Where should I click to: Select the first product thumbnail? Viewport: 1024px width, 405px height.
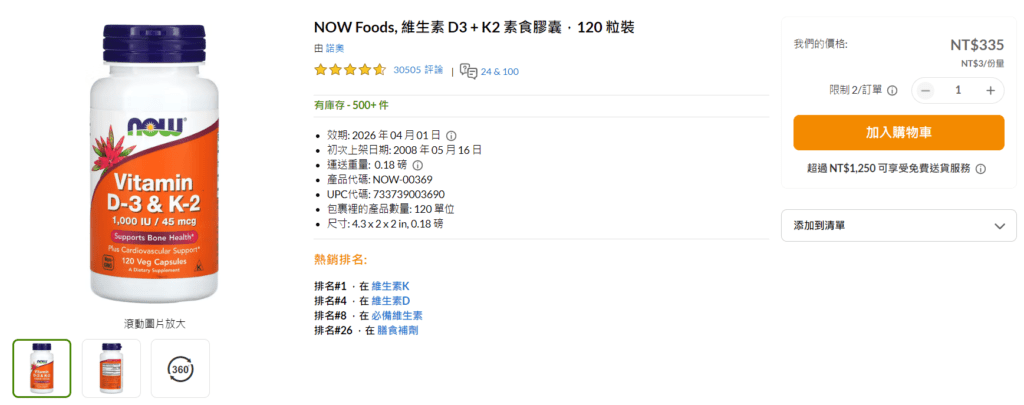42,368
